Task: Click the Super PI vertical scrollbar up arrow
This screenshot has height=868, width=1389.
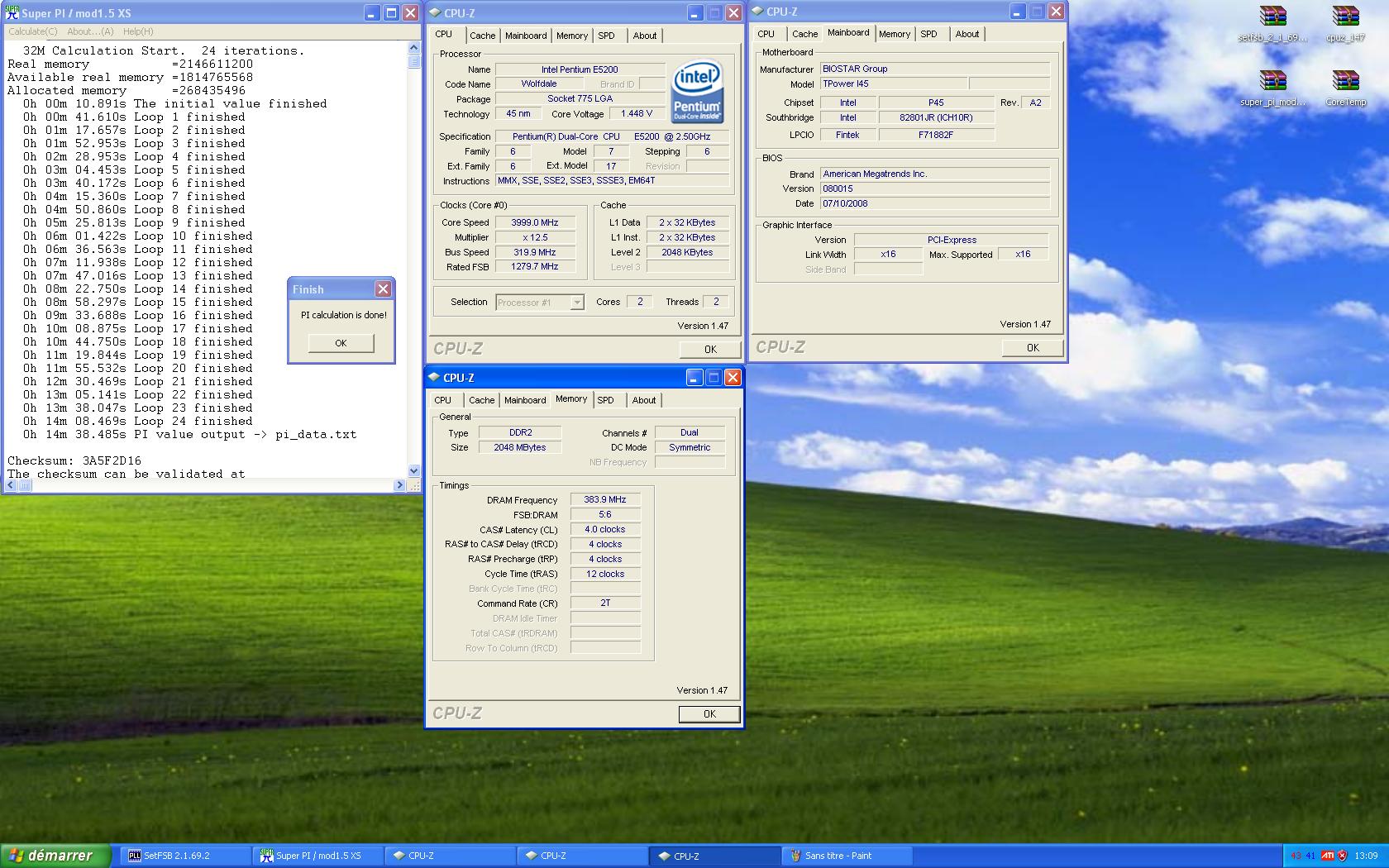Action: [414, 48]
